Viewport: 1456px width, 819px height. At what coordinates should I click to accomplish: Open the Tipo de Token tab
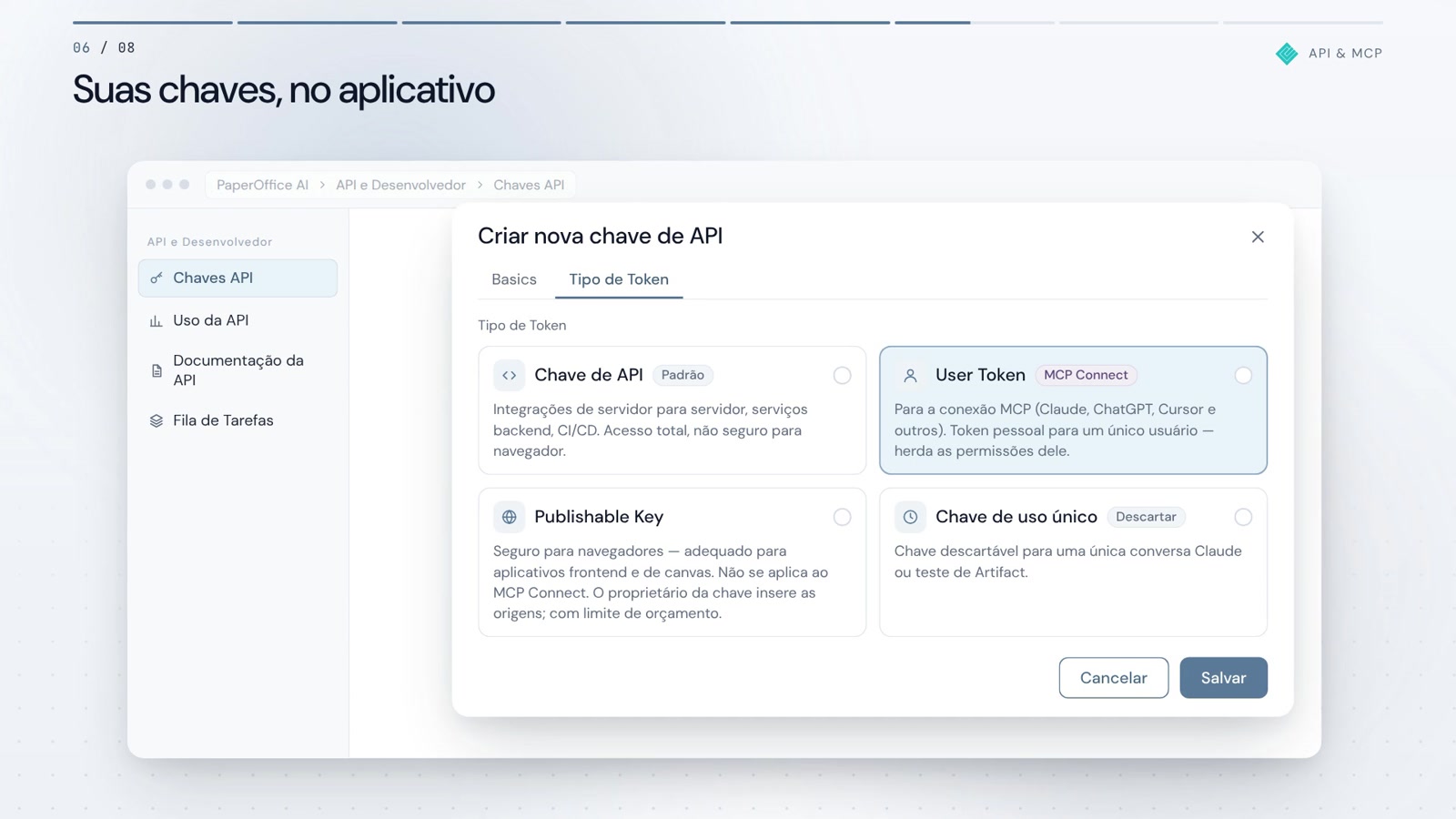[x=619, y=279]
